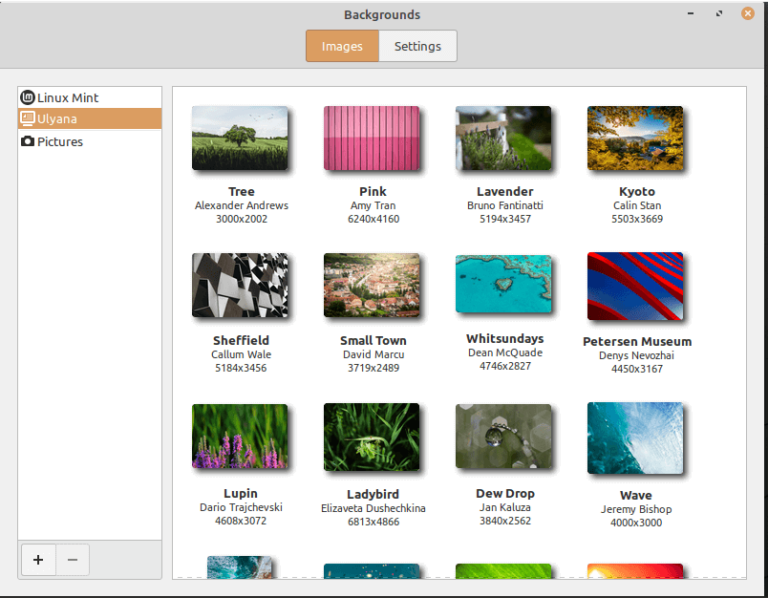The width and height of the screenshot is (768, 598).
Task: Click the author name Dario Trajchevski
Action: [241, 507]
